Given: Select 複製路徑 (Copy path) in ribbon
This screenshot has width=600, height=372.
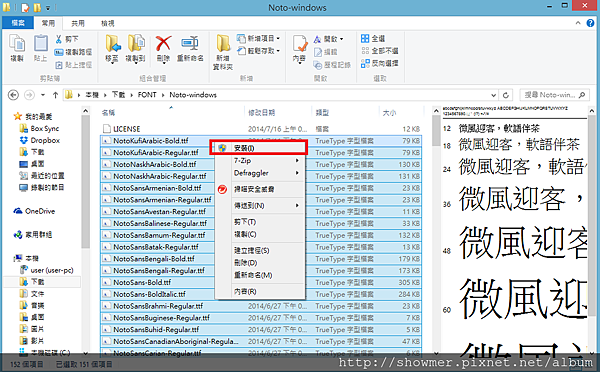Looking at the screenshot, I should pos(73,52).
